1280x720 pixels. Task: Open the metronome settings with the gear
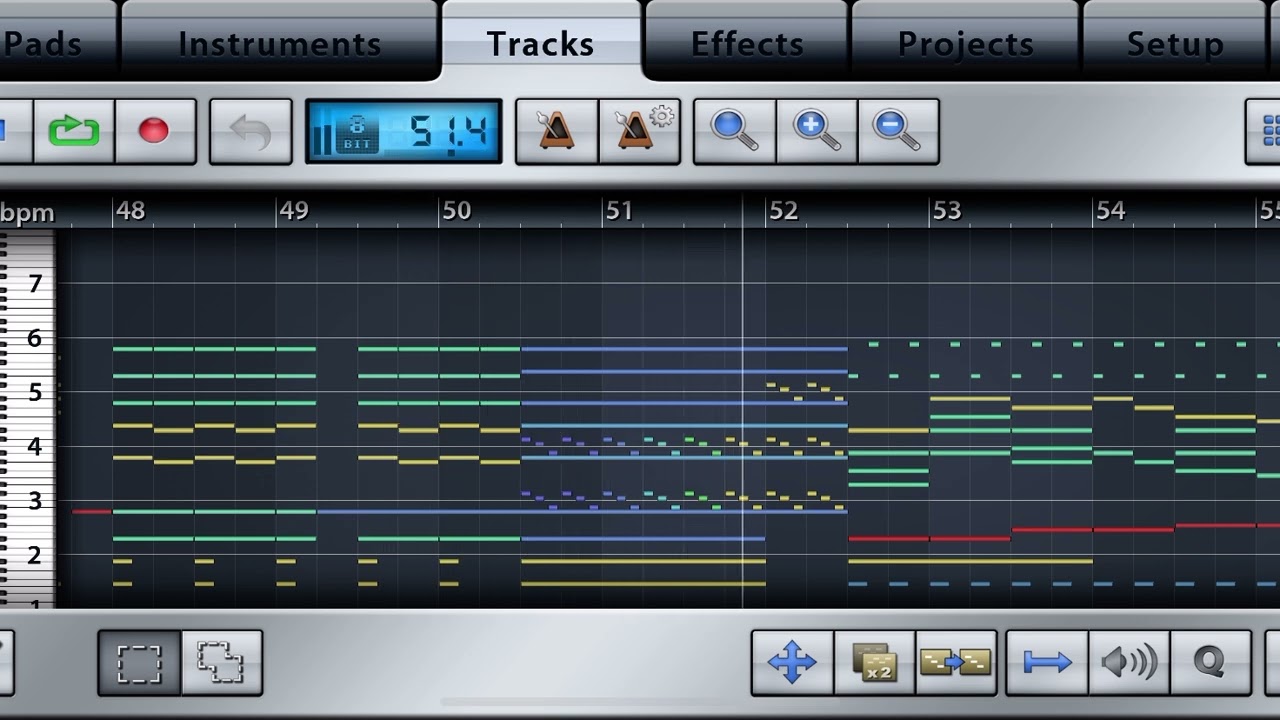(640, 131)
